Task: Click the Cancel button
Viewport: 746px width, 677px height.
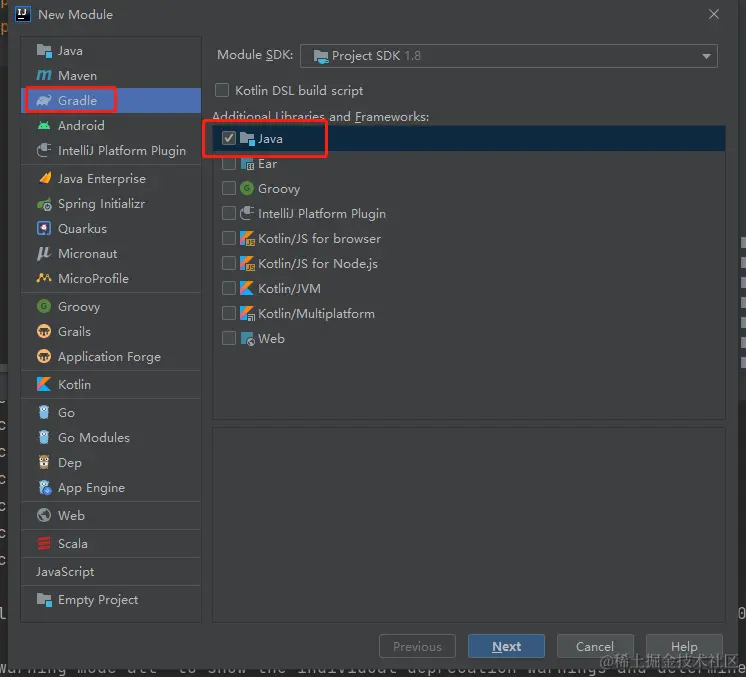Action: 595,646
